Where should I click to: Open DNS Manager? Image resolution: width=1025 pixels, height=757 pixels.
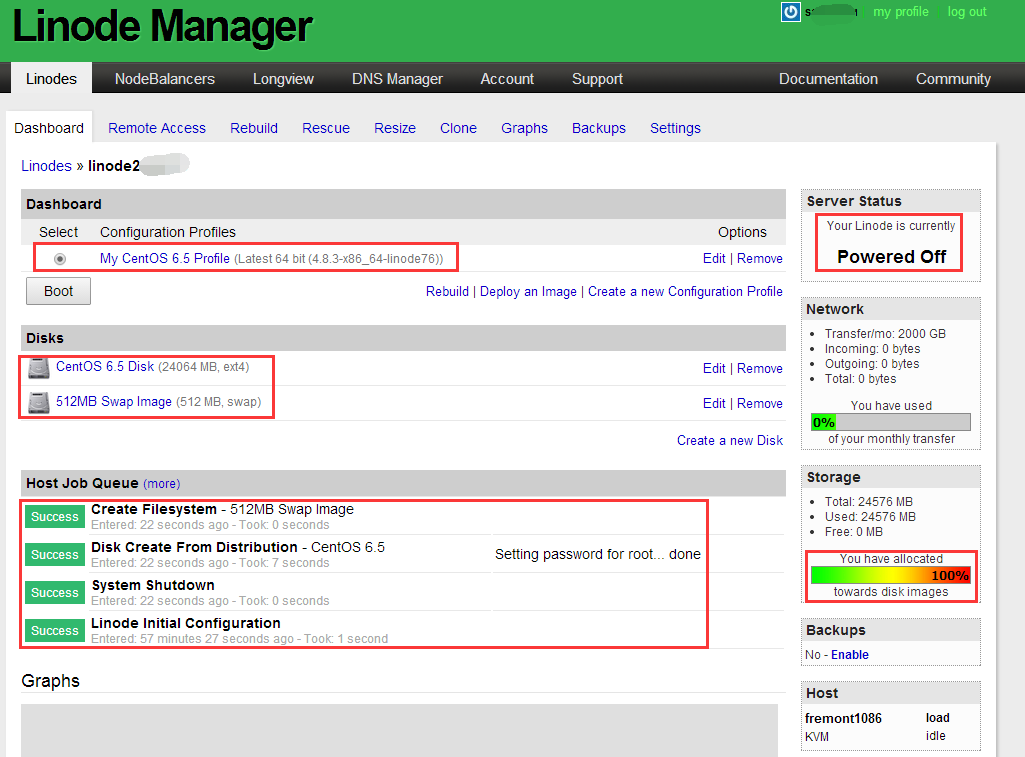point(397,79)
